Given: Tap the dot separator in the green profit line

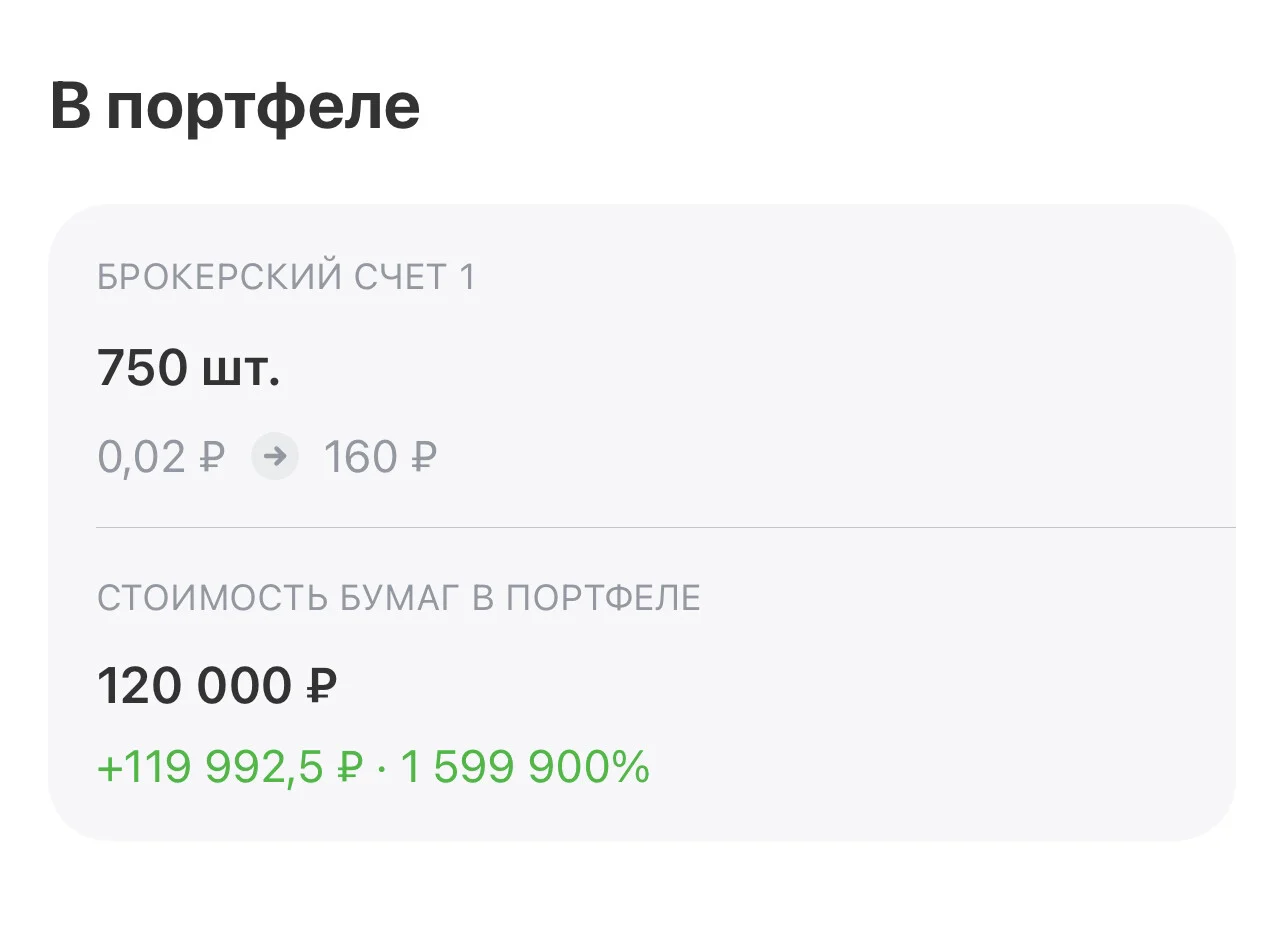Looking at the screenshot, I should [381, 768].
